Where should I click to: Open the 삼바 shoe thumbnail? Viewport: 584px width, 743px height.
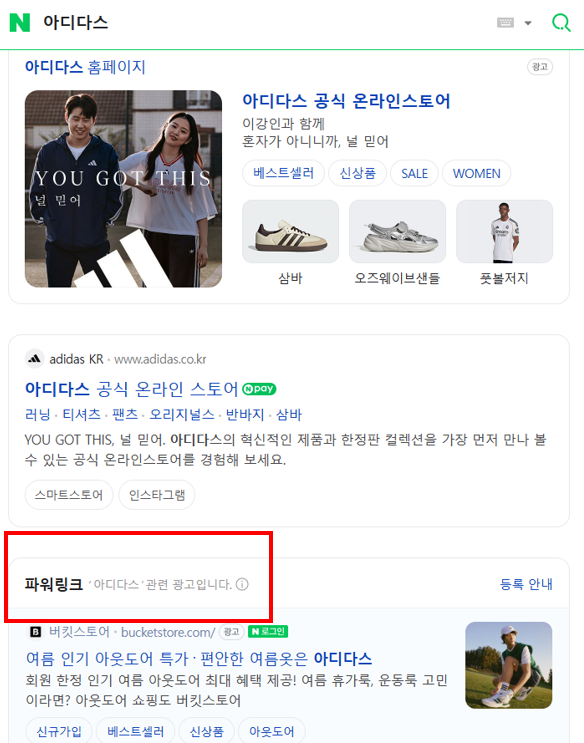coord(291,232)
